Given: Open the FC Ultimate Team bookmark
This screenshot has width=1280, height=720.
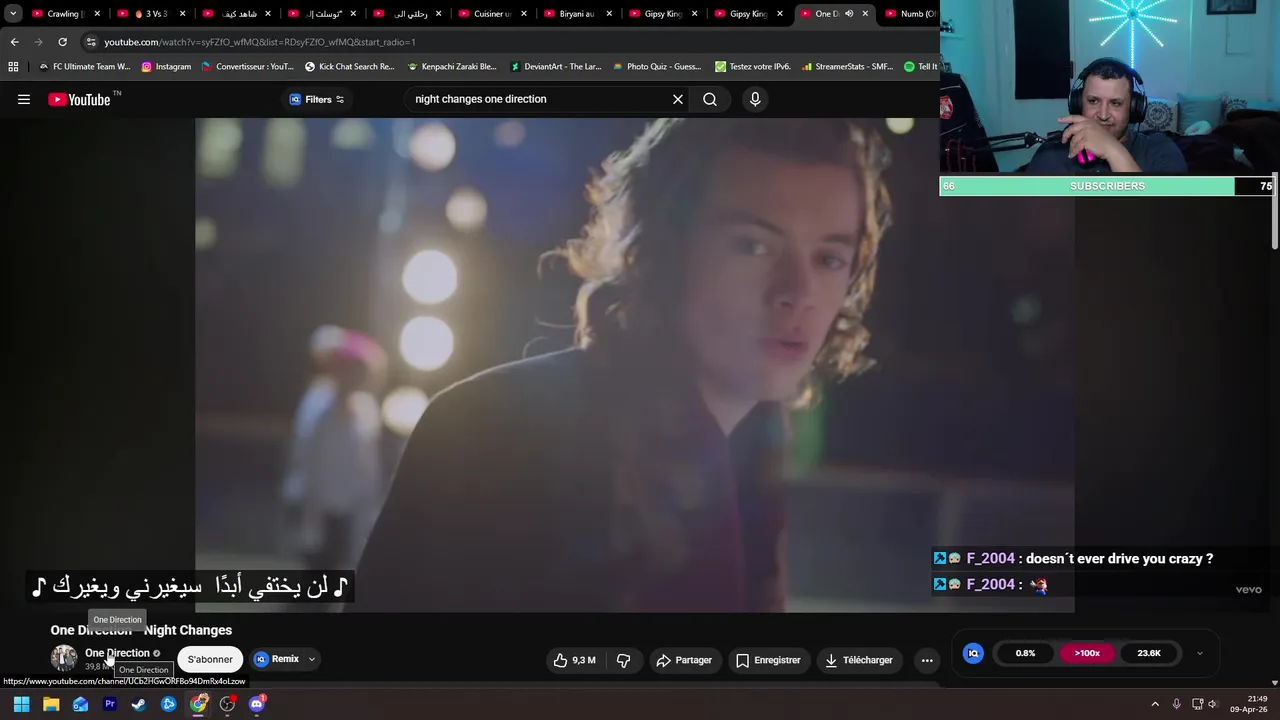Looking at the screenshot, I should [84, 67].
